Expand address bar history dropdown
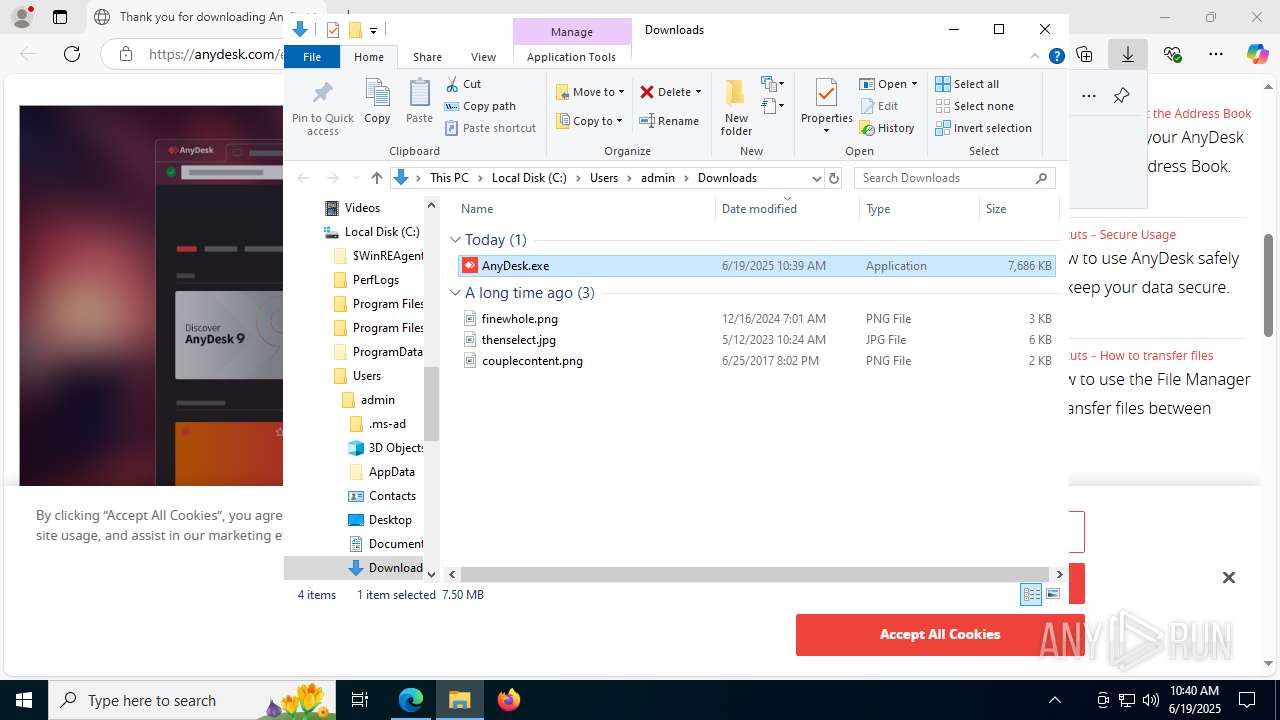 tap(816, 178)
